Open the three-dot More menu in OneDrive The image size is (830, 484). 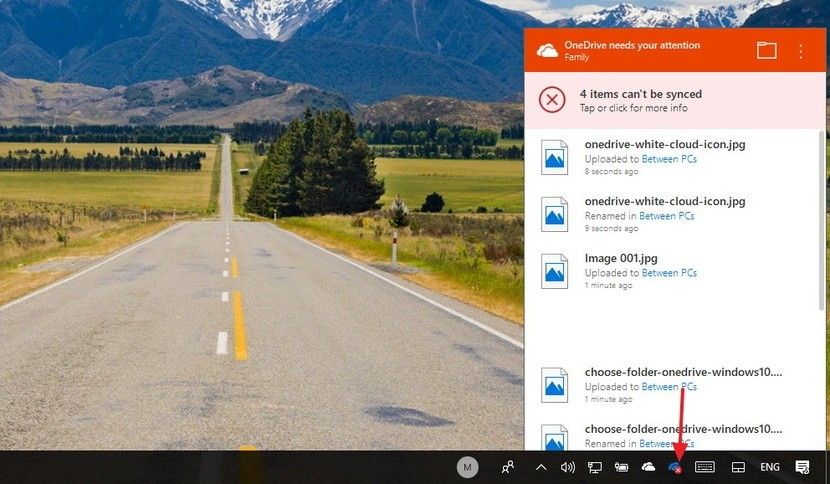coord(800,51)
